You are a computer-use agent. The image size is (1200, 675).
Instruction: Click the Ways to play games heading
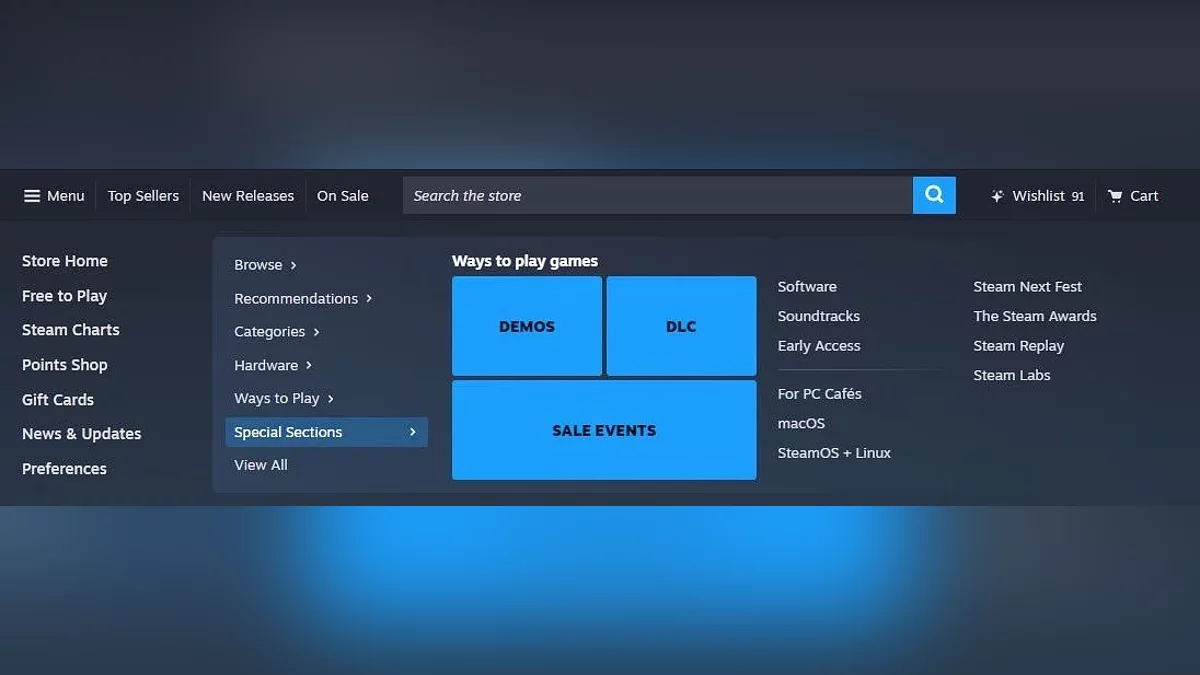click(525, 261)
